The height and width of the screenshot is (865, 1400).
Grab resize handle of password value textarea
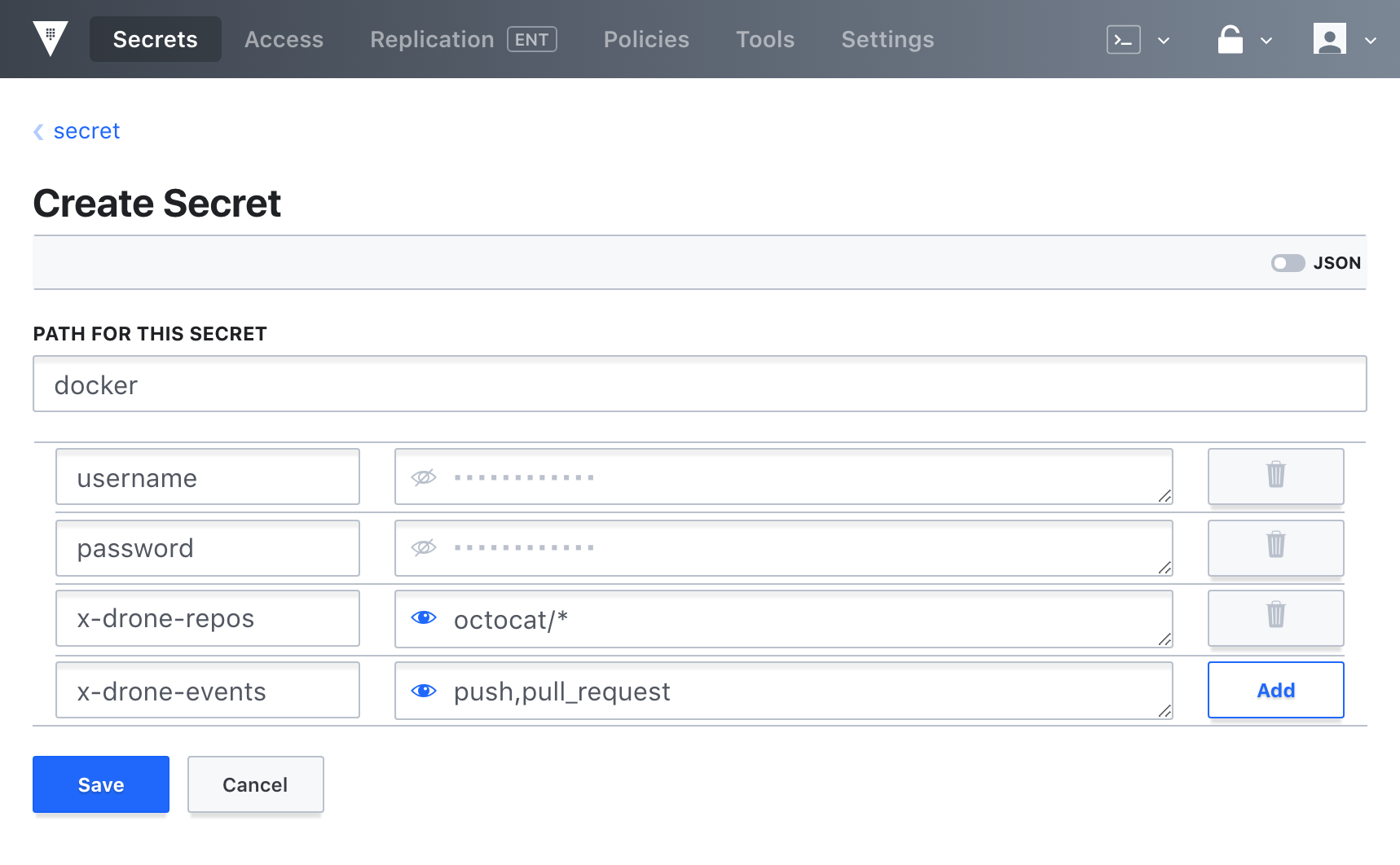pos(1164,568)
